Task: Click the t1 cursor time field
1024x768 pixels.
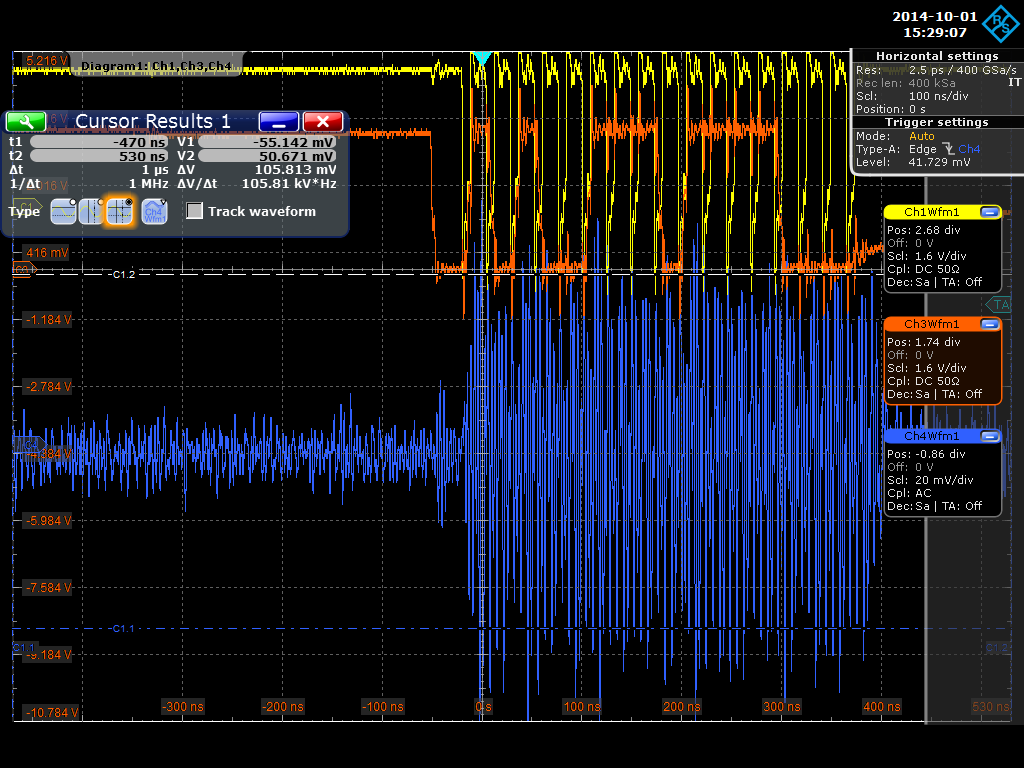Action: [100, 142]
